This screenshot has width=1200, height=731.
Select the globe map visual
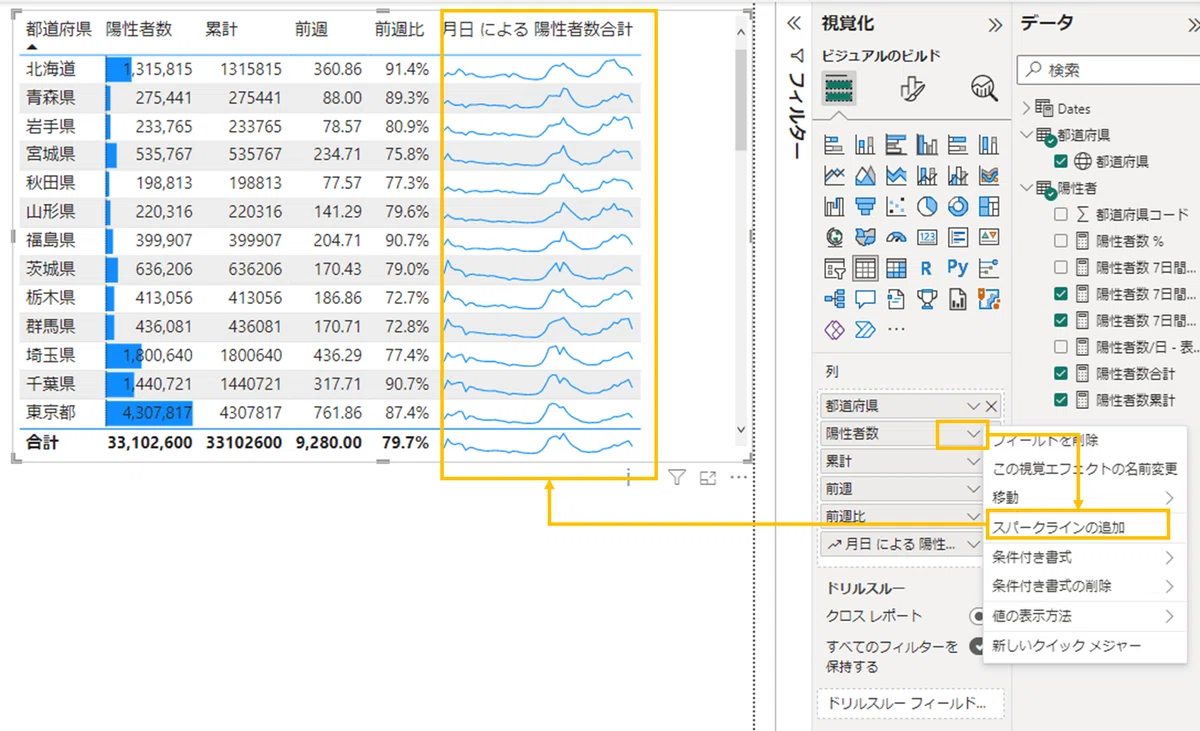(x=834, y=238)
